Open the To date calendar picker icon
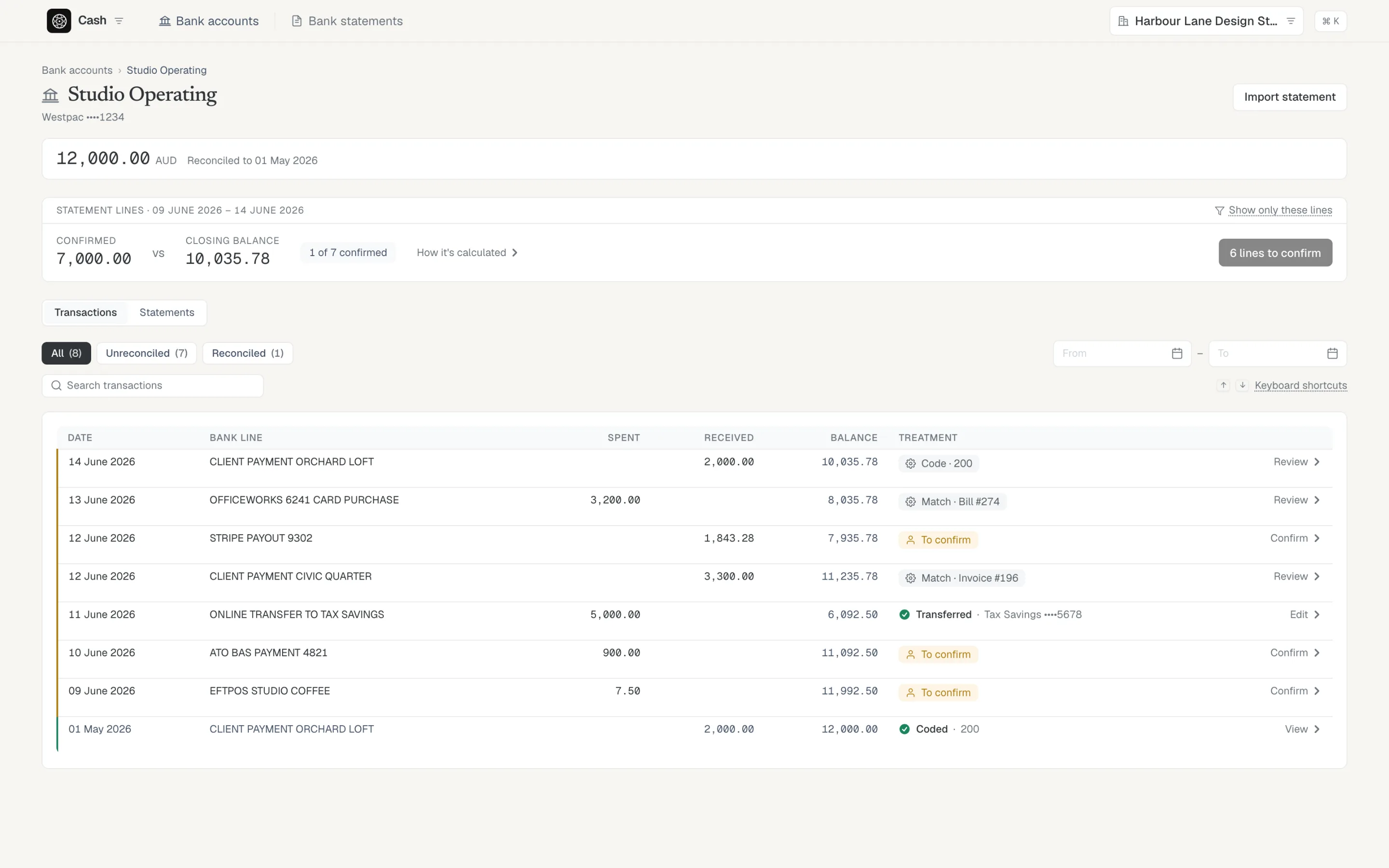1389x868 pixels. (1332, 353)
